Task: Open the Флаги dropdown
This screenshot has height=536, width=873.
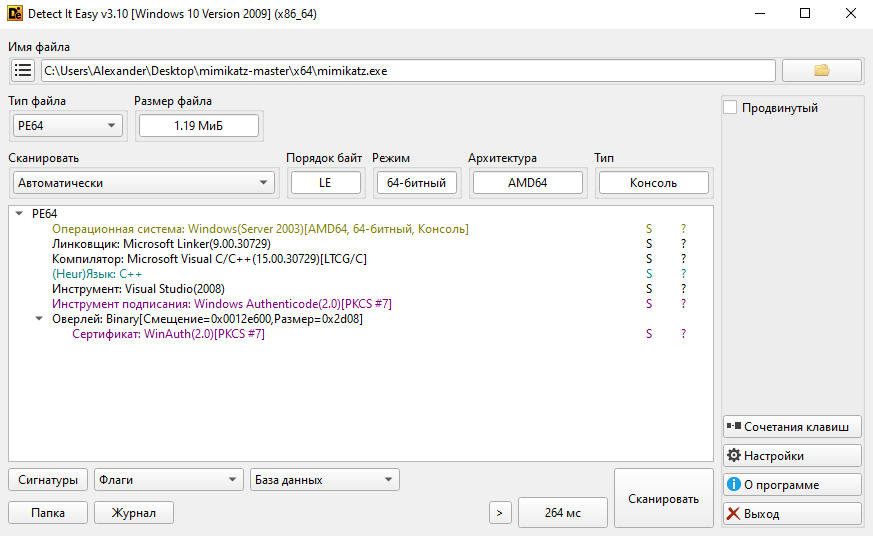Action: click(169, 480)
